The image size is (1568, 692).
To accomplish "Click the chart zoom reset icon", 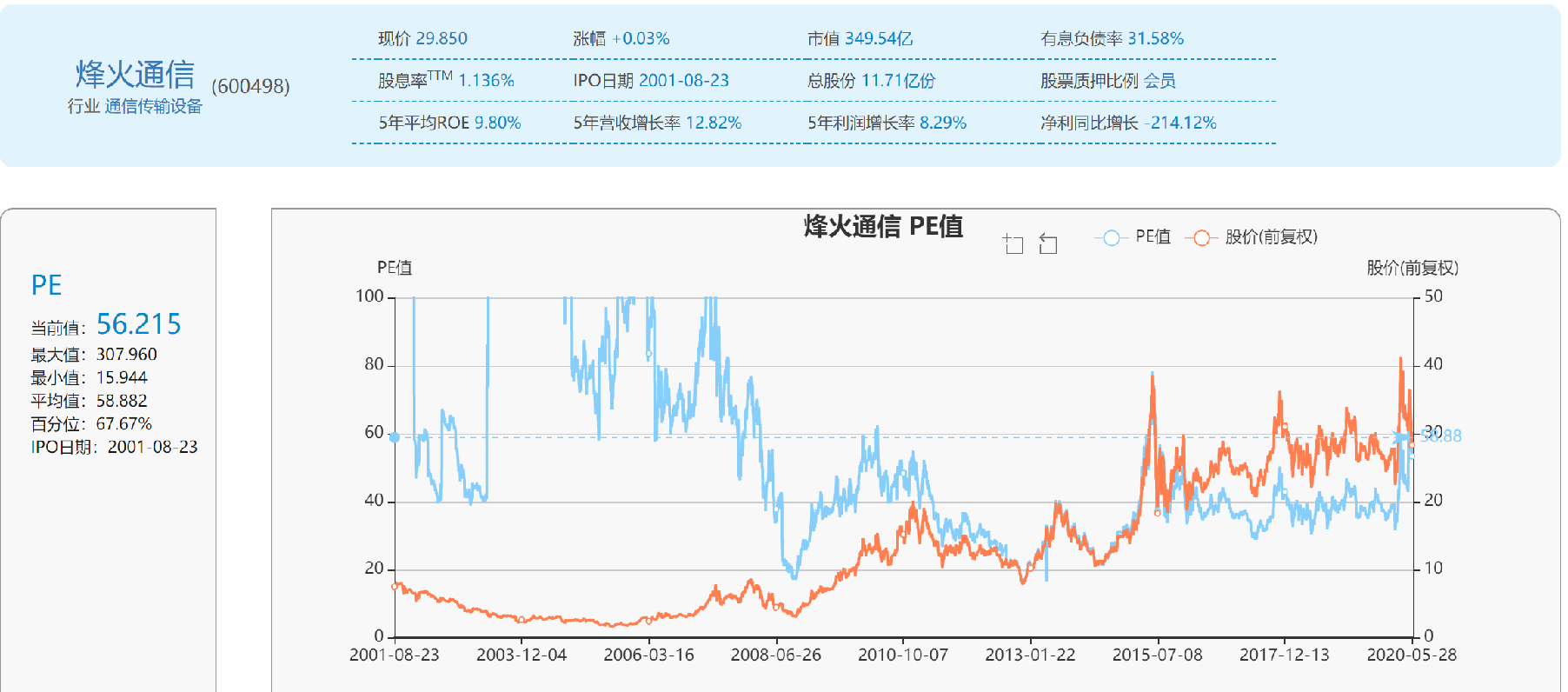I will pyautogui.click(x=1048, y=243).
